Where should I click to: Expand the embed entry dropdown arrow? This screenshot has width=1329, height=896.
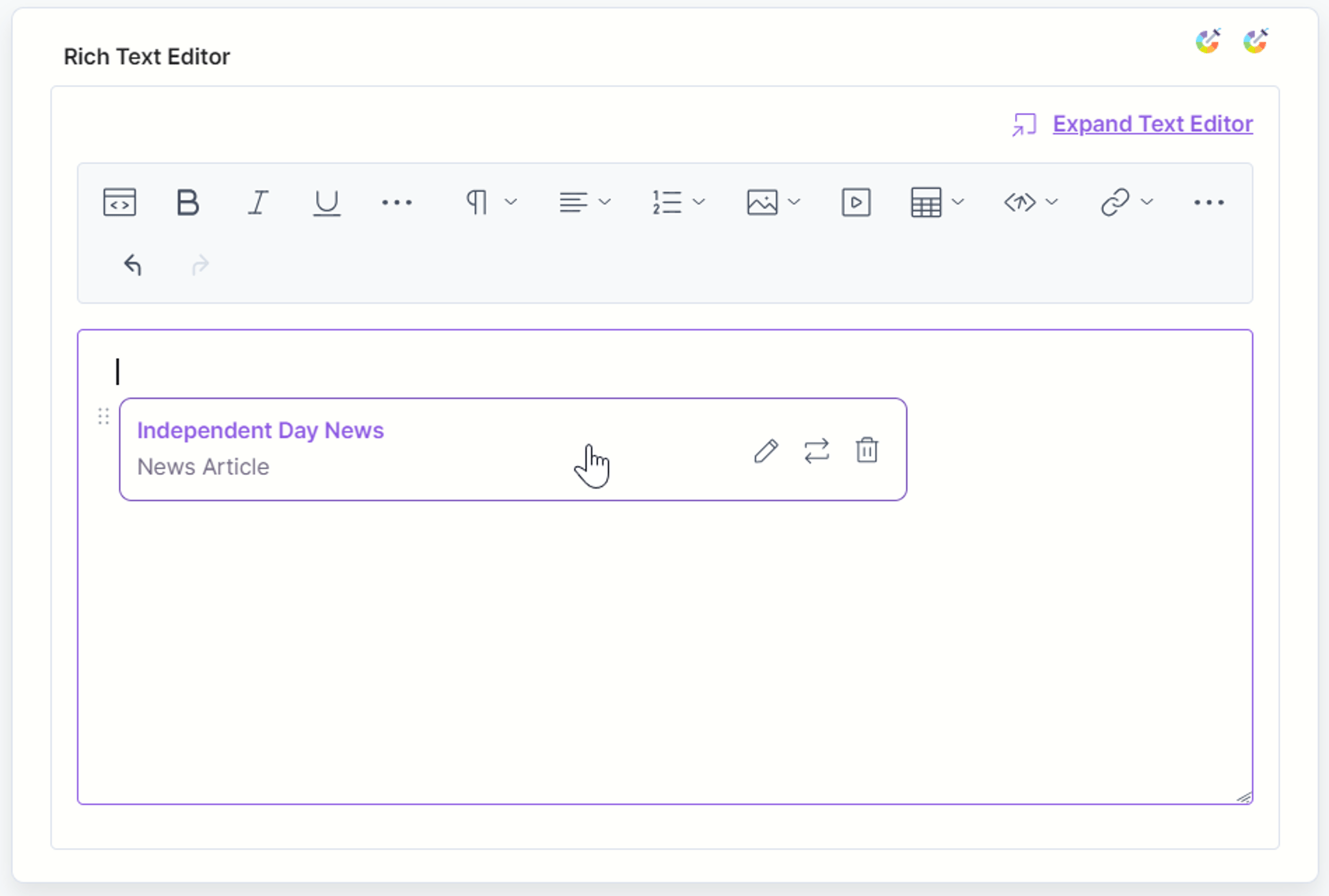(x=1052, y=202)
